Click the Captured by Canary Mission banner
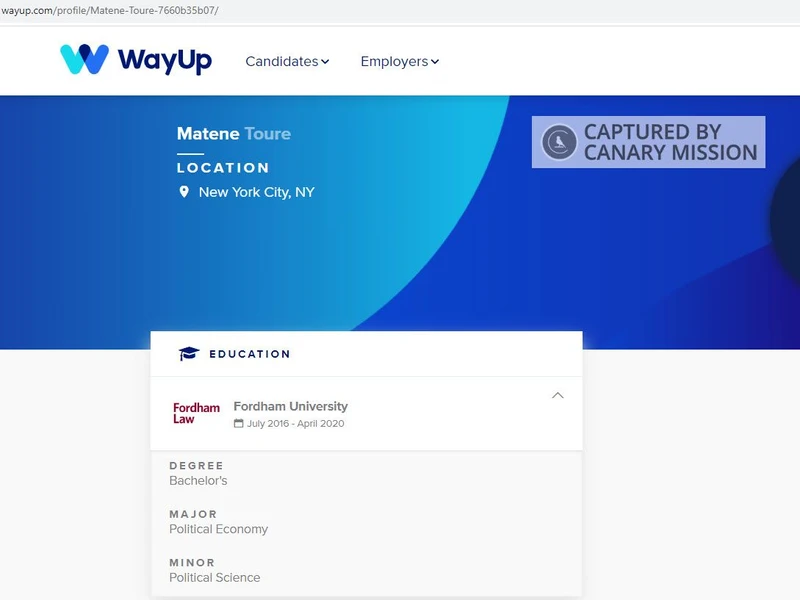The width and height of the screenshot is (800, 600). (x=648, y=141)
